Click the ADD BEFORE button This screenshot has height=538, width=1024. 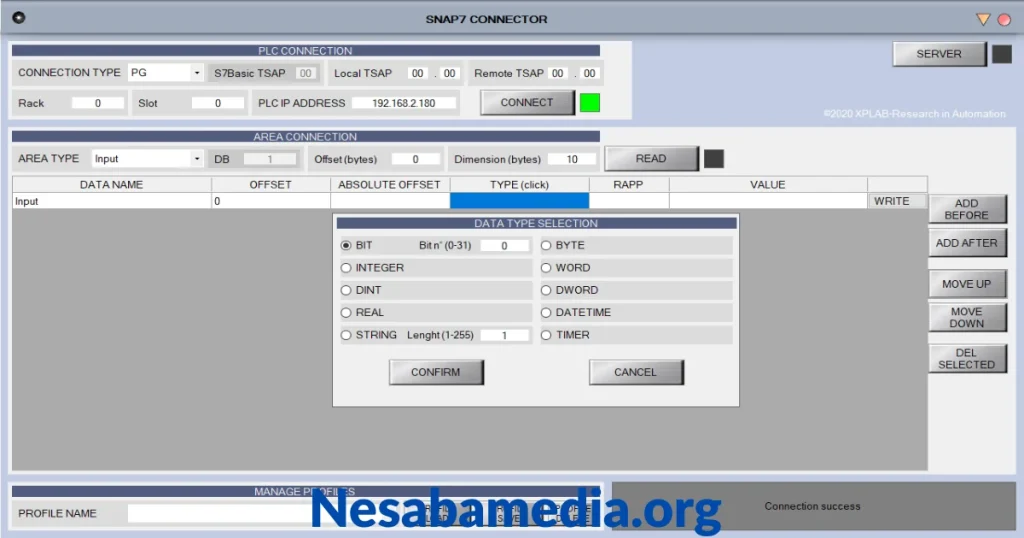point(967,209)
